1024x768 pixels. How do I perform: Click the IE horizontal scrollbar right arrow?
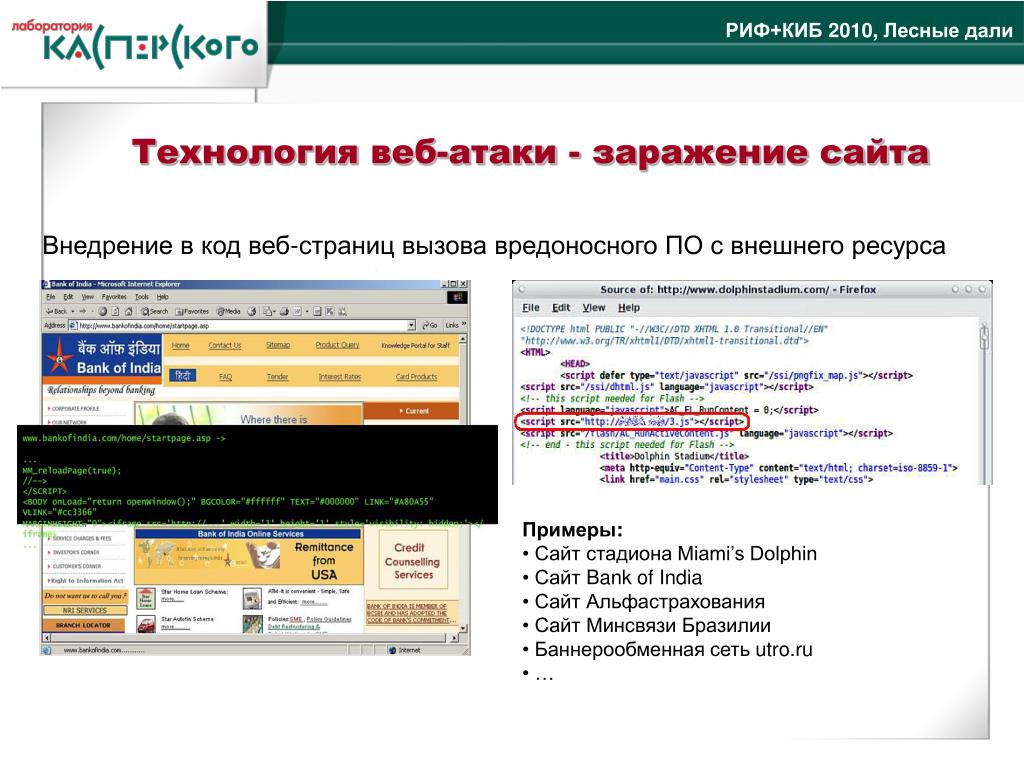pos(455,637)
